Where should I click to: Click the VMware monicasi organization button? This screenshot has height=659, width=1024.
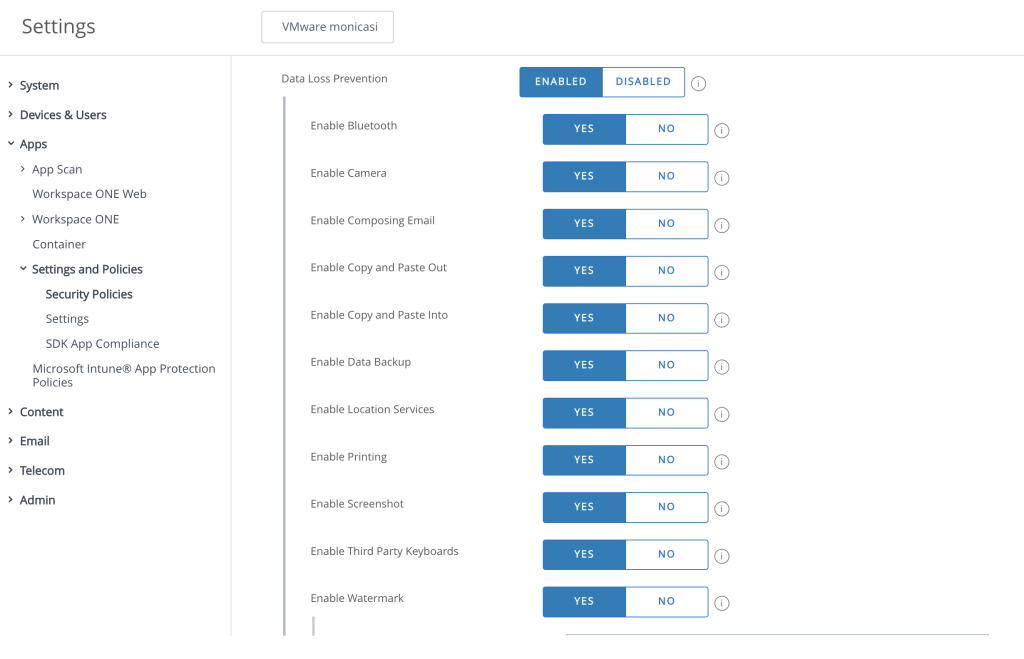coord(328,28)
